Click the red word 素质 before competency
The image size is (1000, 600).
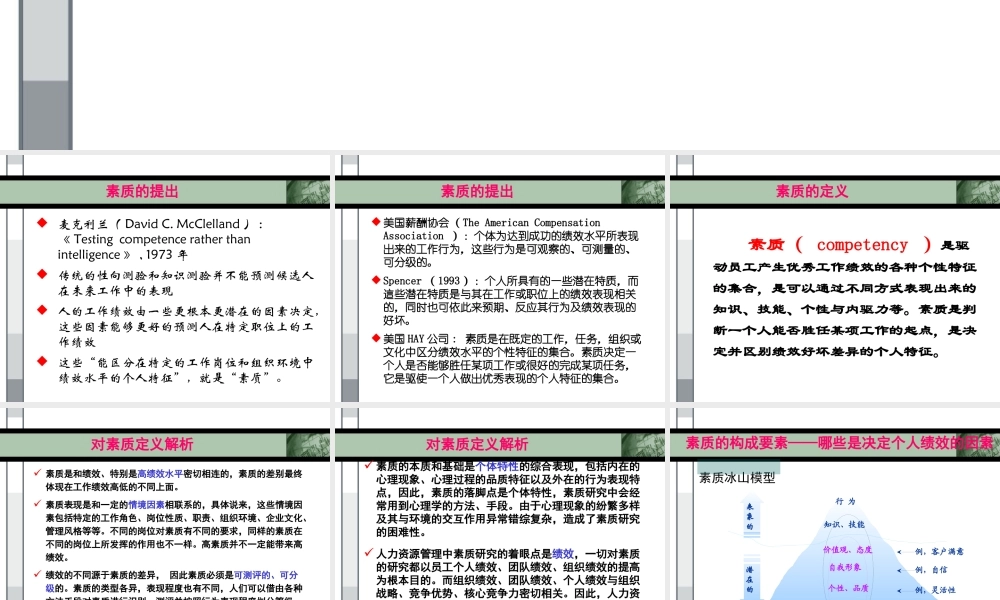click(766, 245)
